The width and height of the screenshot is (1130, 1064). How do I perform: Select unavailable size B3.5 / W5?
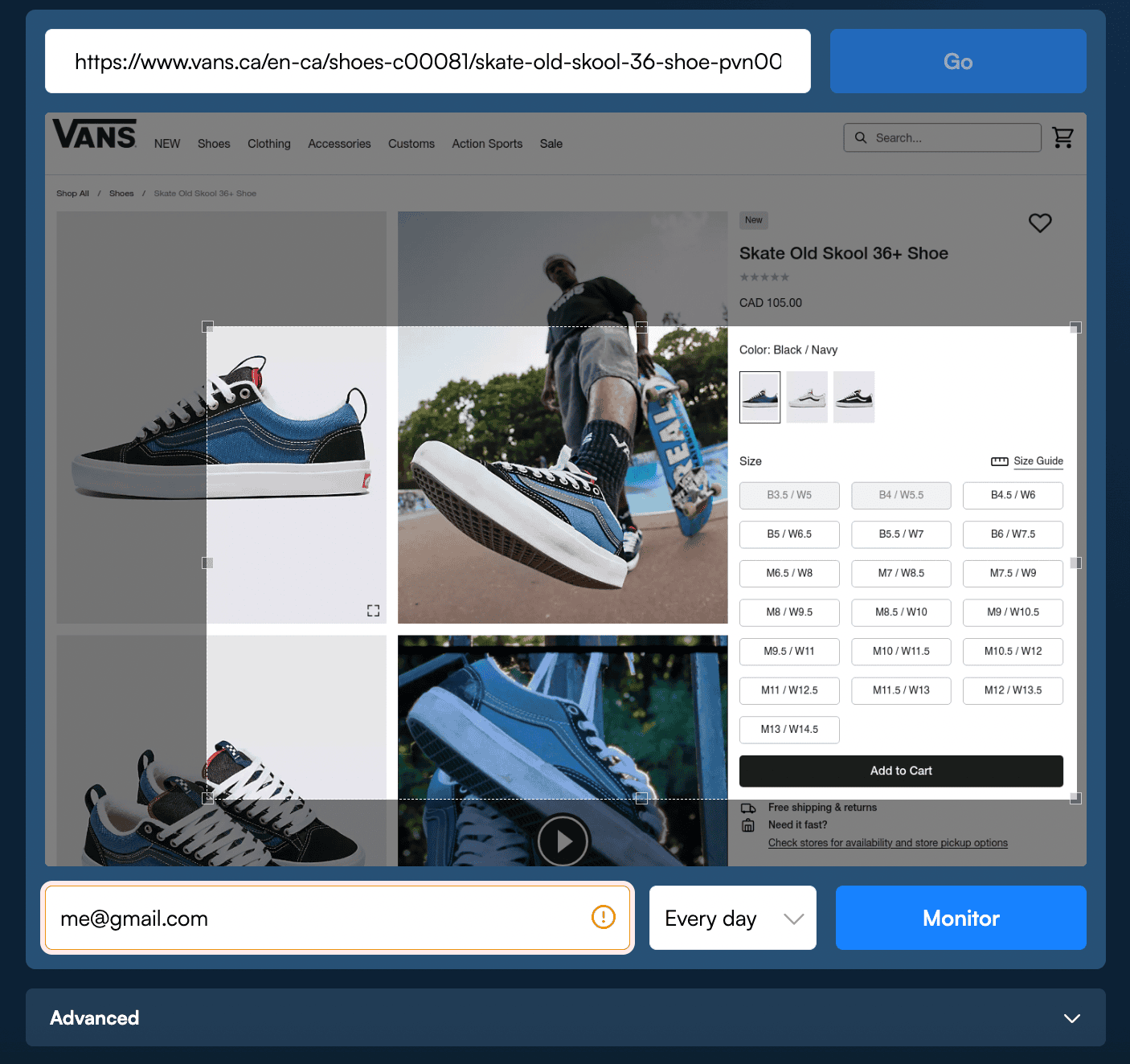pyautogui.click(x=789, y=495)
